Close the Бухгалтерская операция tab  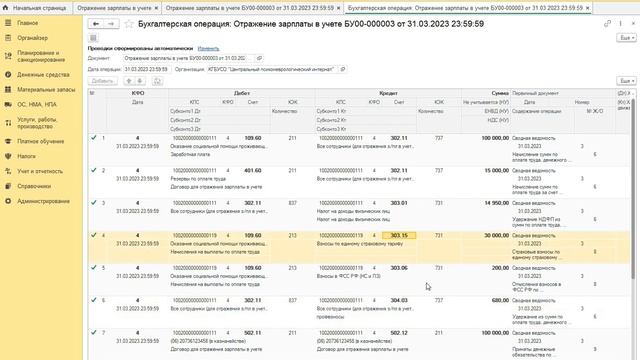(587, 8)
